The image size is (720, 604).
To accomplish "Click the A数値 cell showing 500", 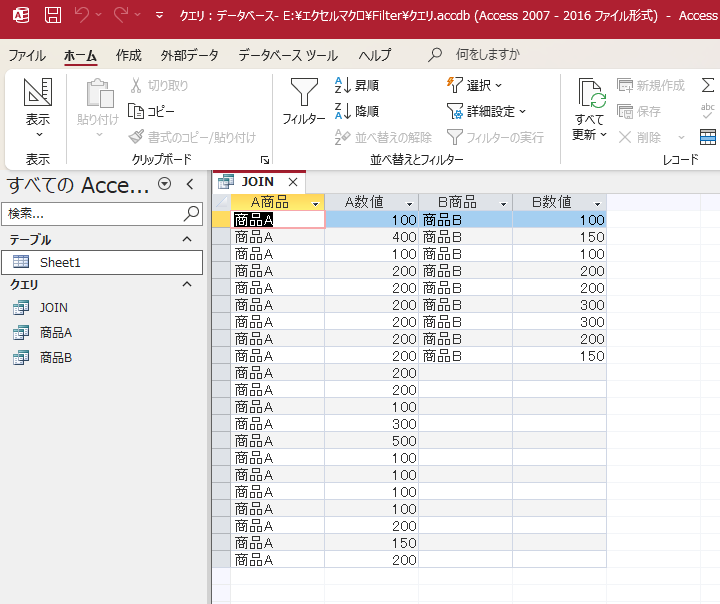I will tap(372, 441).
